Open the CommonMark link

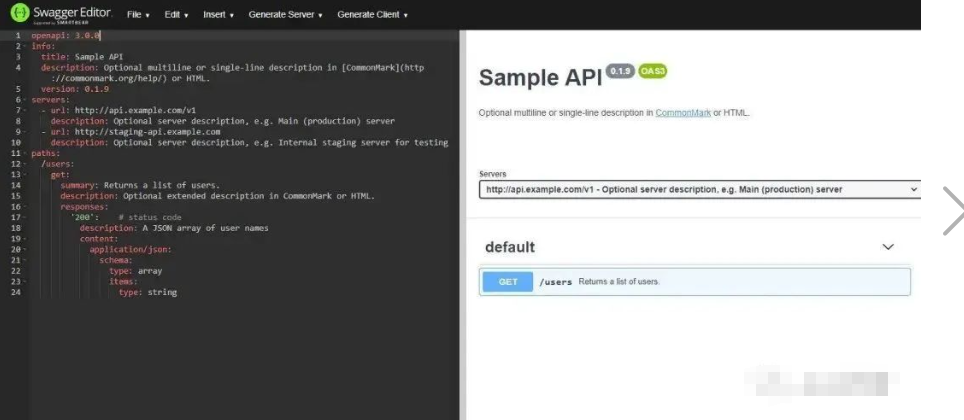point(683,113)
